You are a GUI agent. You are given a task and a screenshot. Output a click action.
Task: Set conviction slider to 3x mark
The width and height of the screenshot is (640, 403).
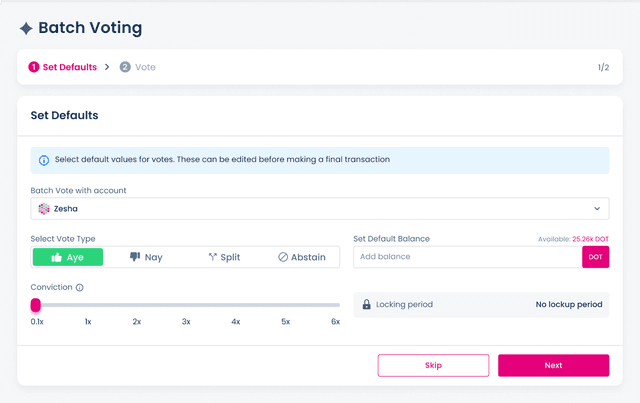pos(186,305)
